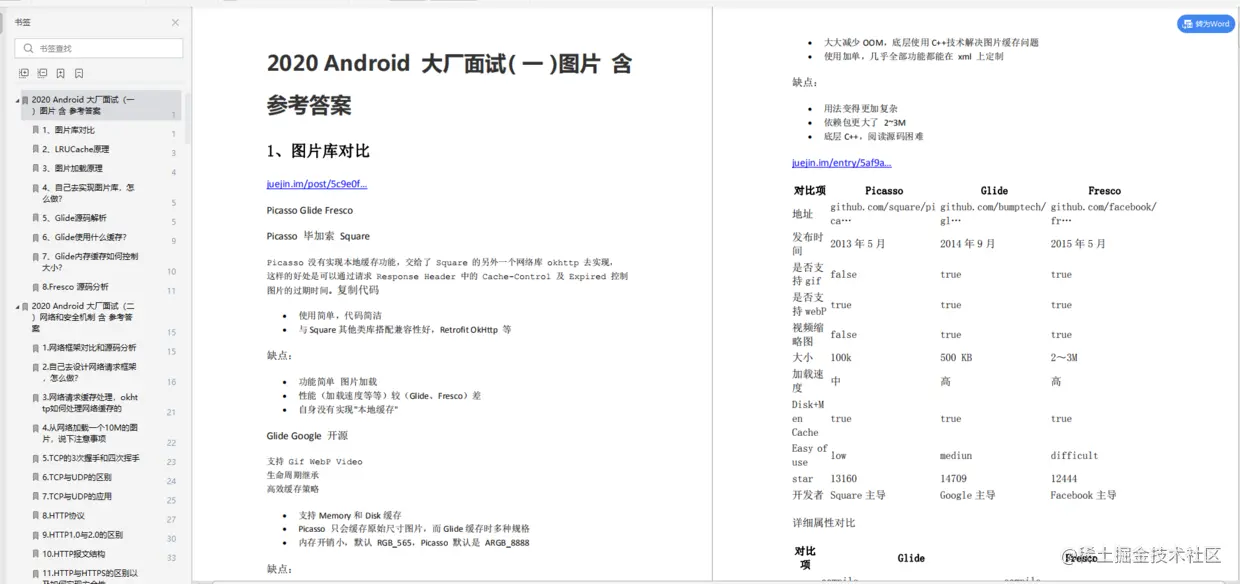Viewport: 1240px width, 584px height.
Task: Click the cell 2013 年 5 月
Action: (x=857, y=243)
